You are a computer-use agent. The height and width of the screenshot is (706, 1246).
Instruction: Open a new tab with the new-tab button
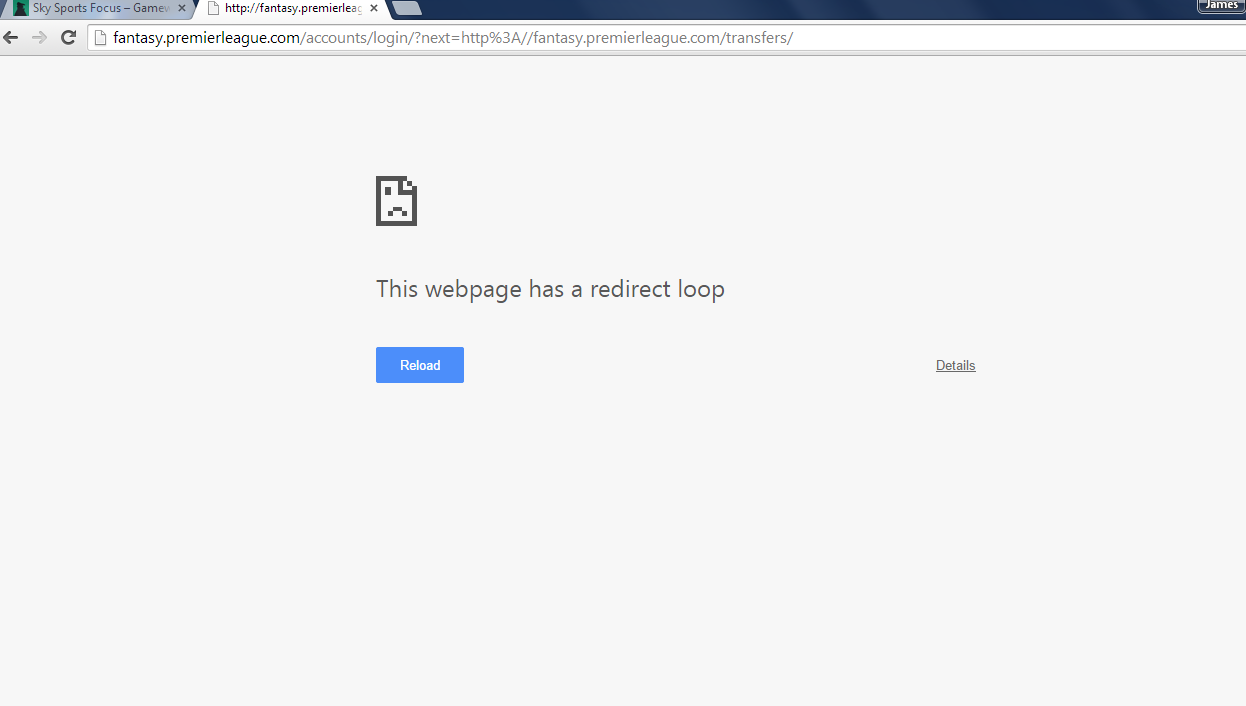tap(407, 8)
